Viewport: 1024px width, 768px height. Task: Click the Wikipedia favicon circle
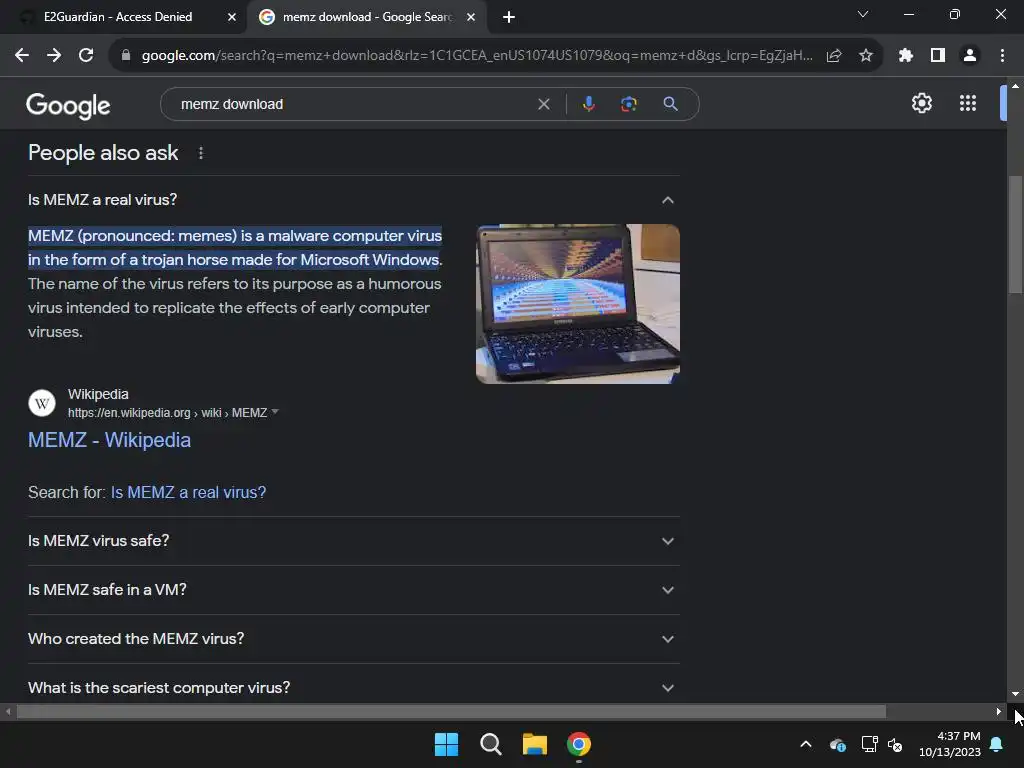[42, 403]
